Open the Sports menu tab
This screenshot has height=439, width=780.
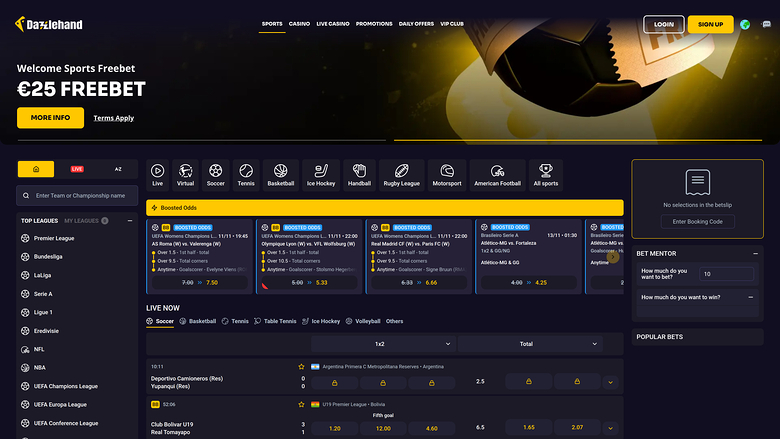[x=272, y=24]
